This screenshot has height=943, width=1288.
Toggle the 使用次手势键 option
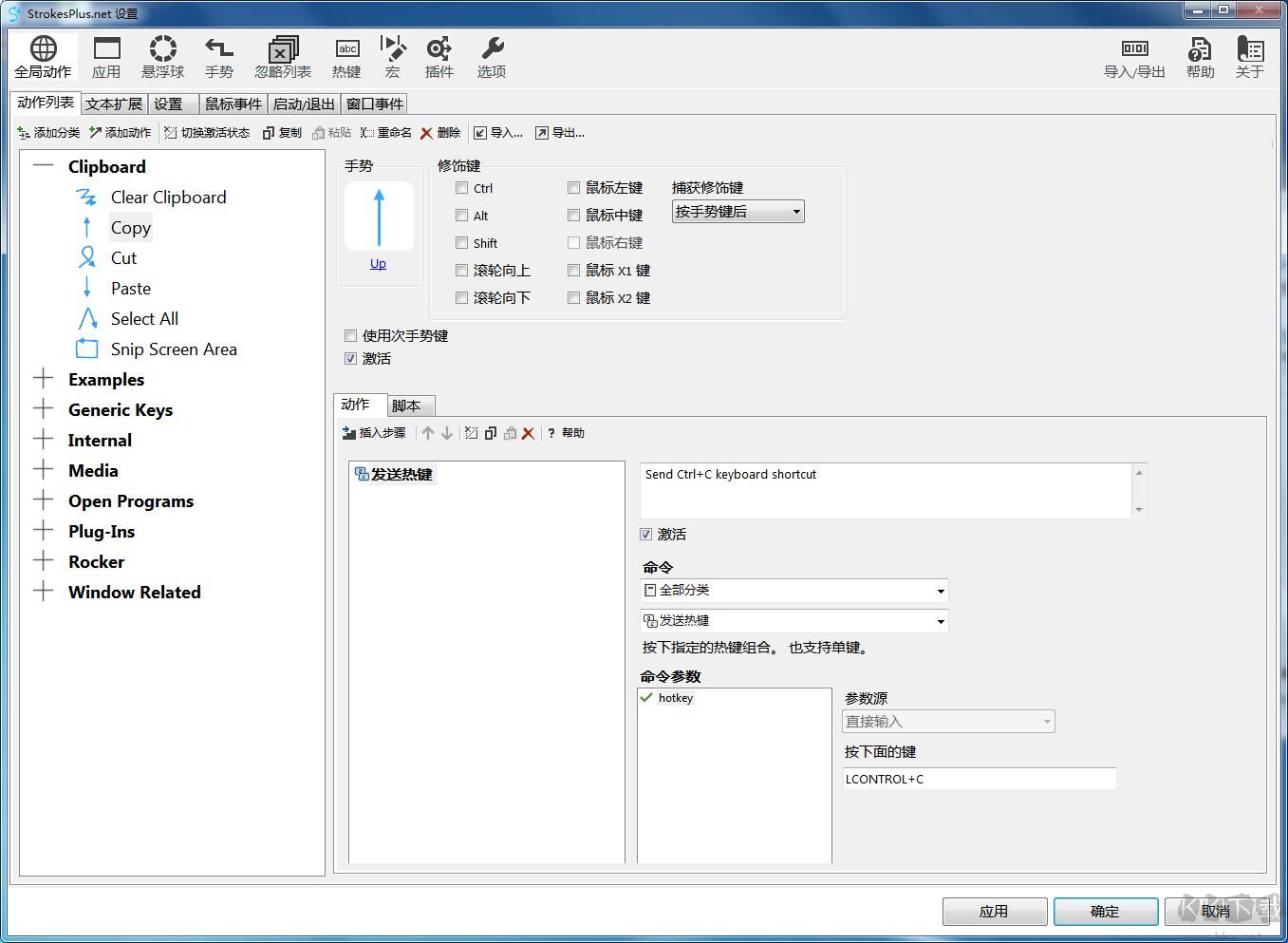350,335
